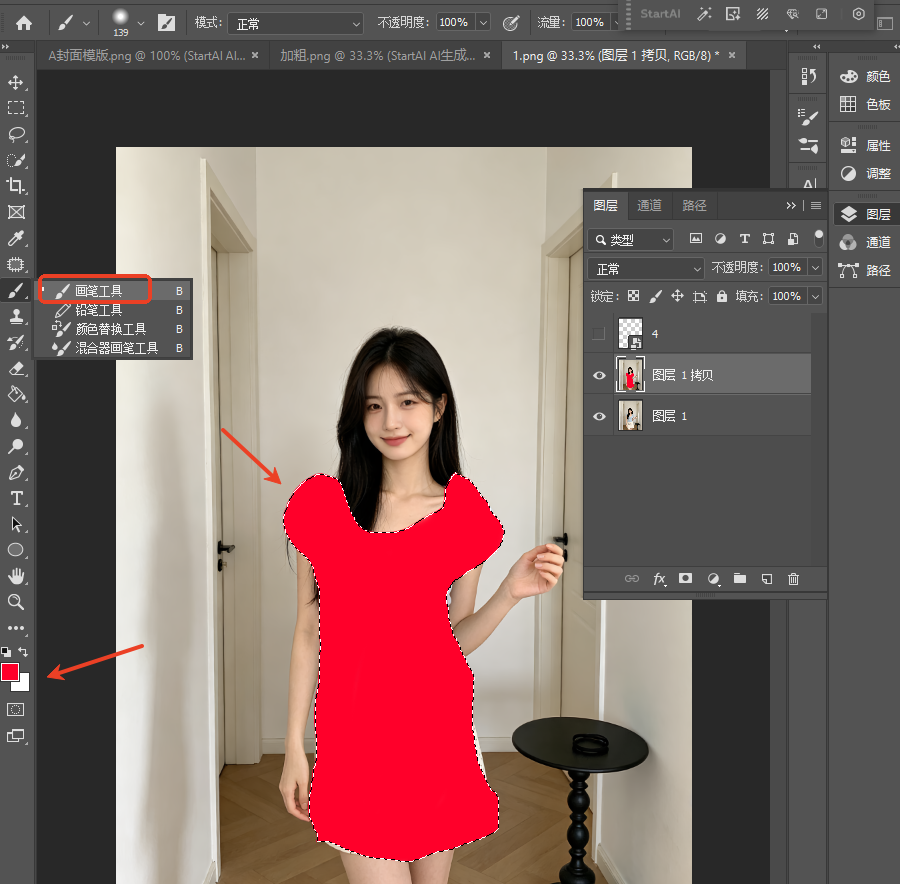Collapse layers panel double-arrow

tap(791, 205)
